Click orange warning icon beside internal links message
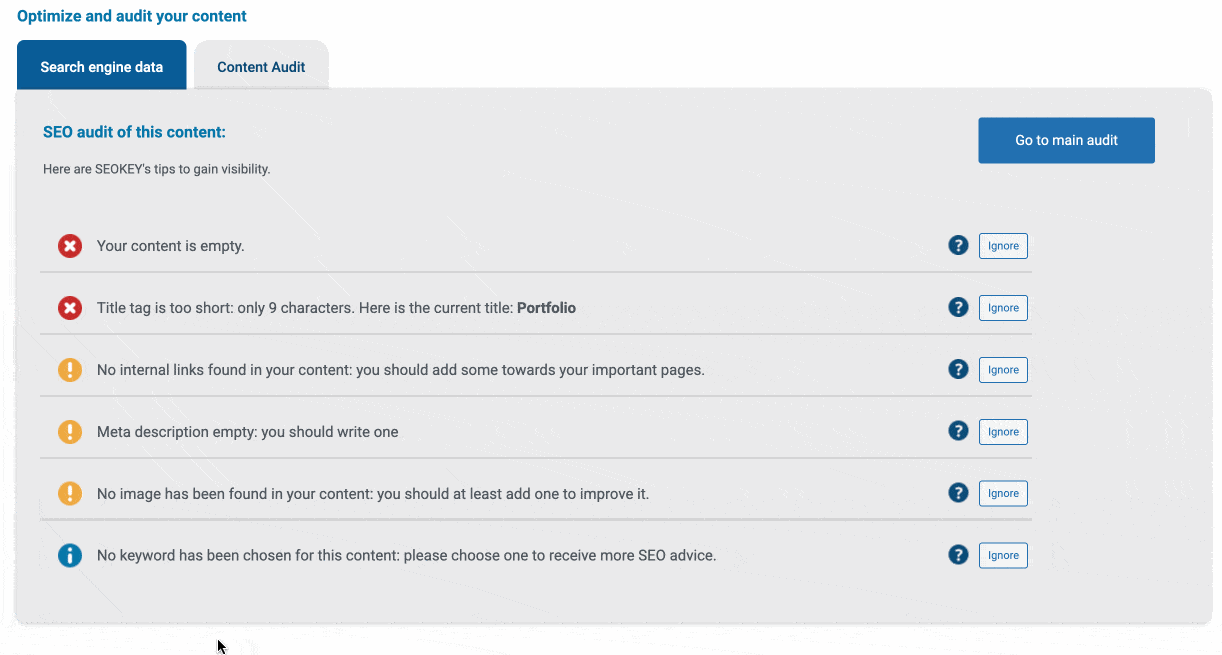The image size is (1222, 655). click(x=70, y=370)
